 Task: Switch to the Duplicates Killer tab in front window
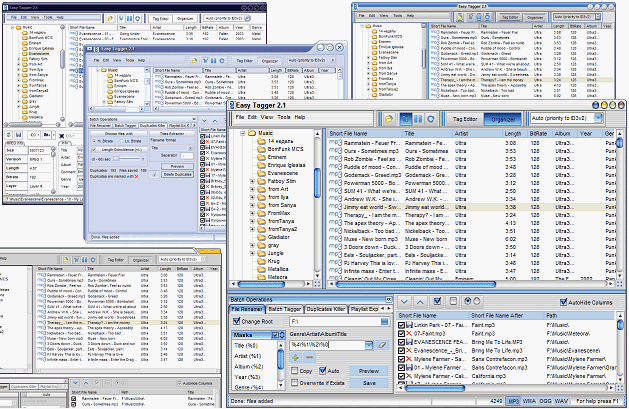point(326,309)
